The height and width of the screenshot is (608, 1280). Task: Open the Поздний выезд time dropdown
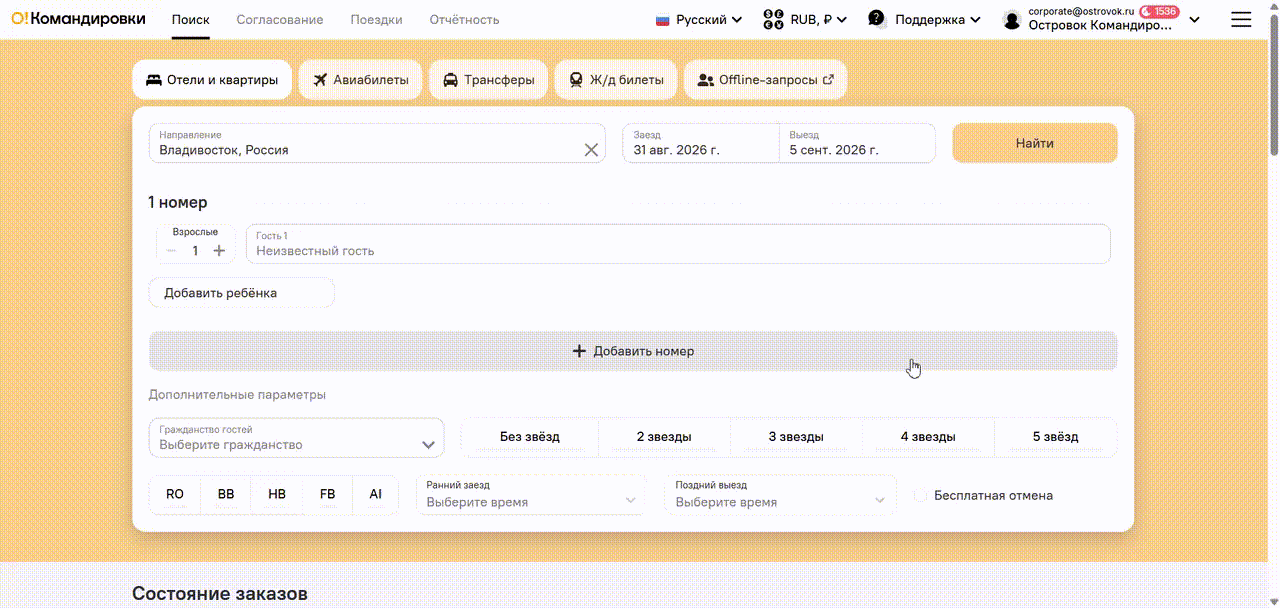[780, 495]
